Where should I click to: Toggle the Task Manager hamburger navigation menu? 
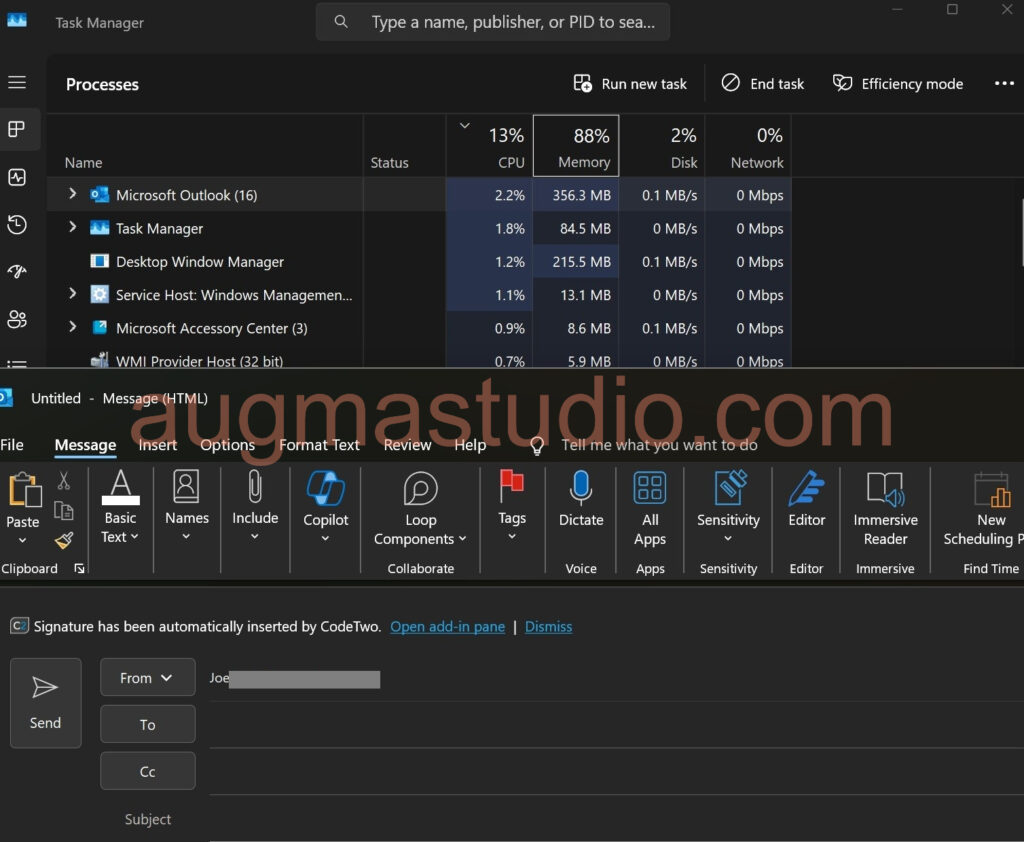coord(17,83)
